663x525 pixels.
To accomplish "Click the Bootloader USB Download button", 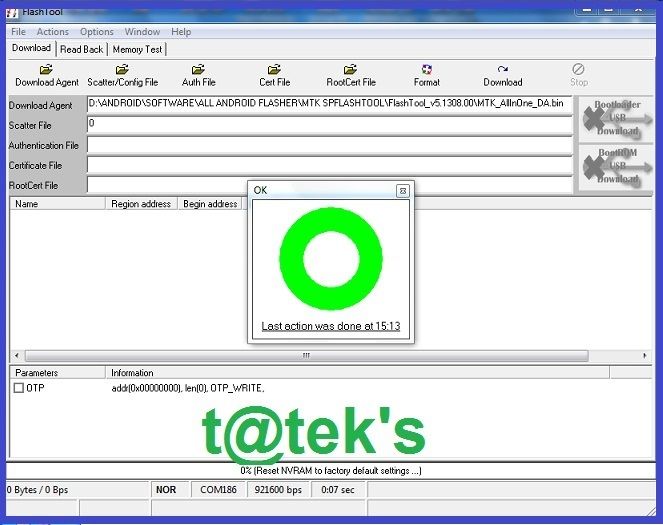I will click(616, 118).
